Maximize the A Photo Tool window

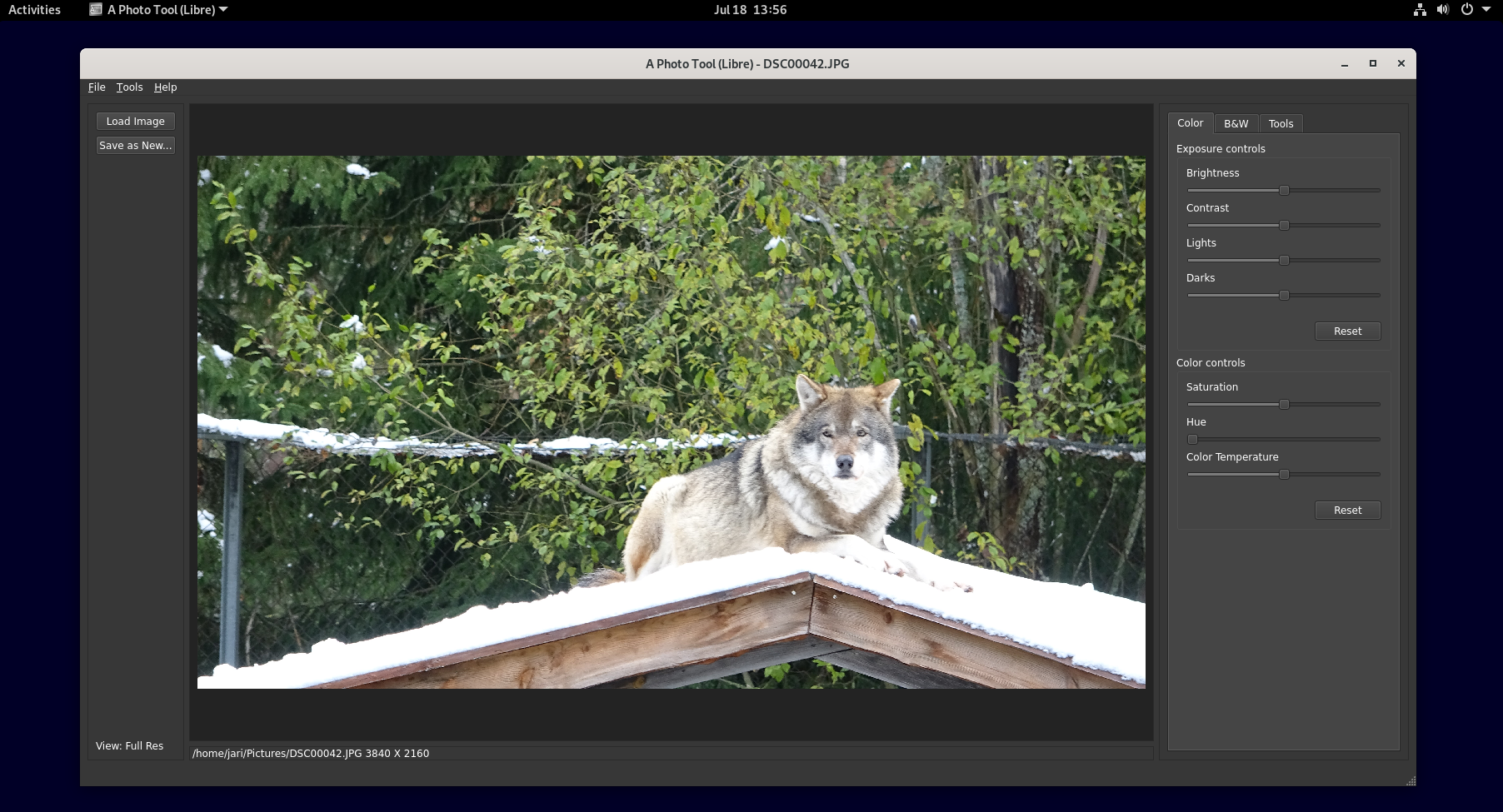[1372, 64]
